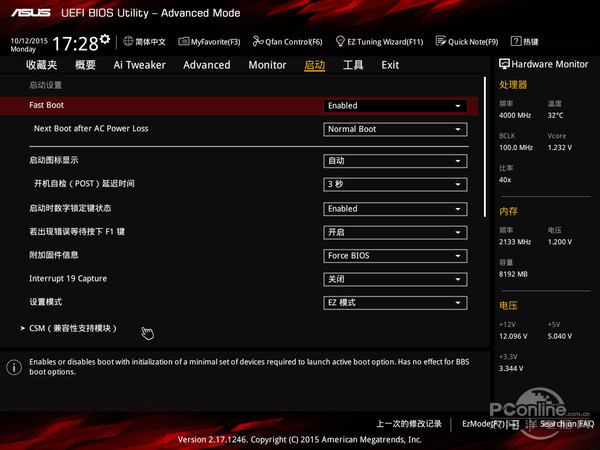
Task: Switch to the 工具 tab
Action: 353,65
